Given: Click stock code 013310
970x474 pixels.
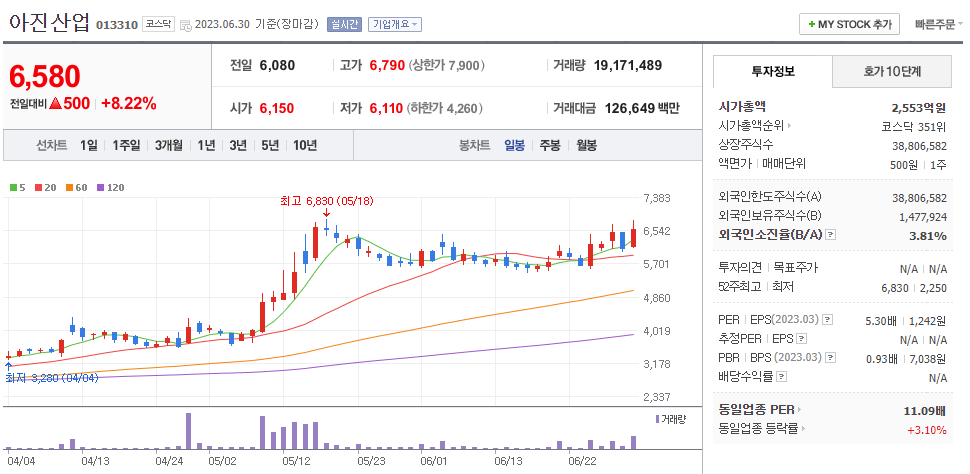Looking at the screenshot, I should [x=117, y=26].
